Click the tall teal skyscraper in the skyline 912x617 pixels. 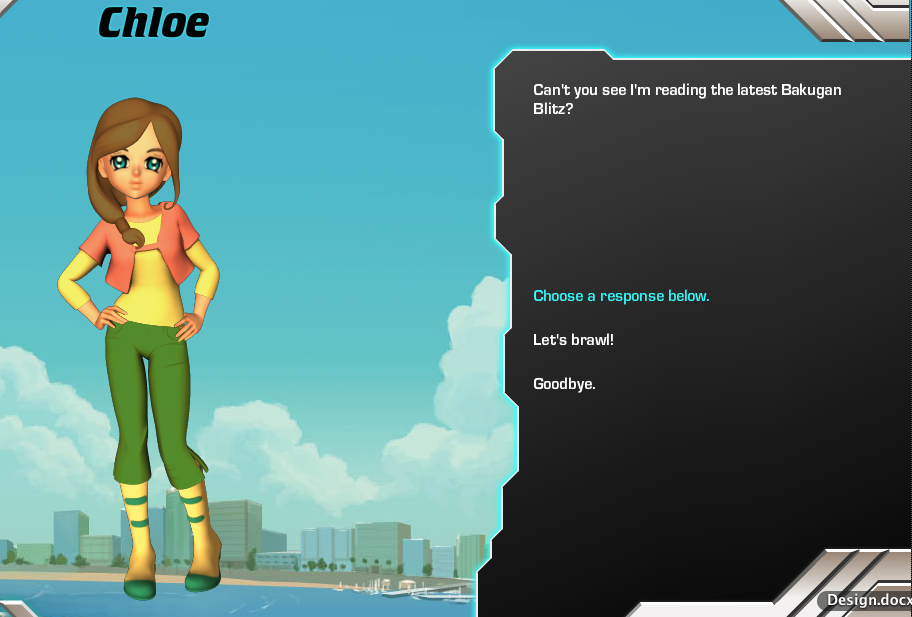click(176, 525)
